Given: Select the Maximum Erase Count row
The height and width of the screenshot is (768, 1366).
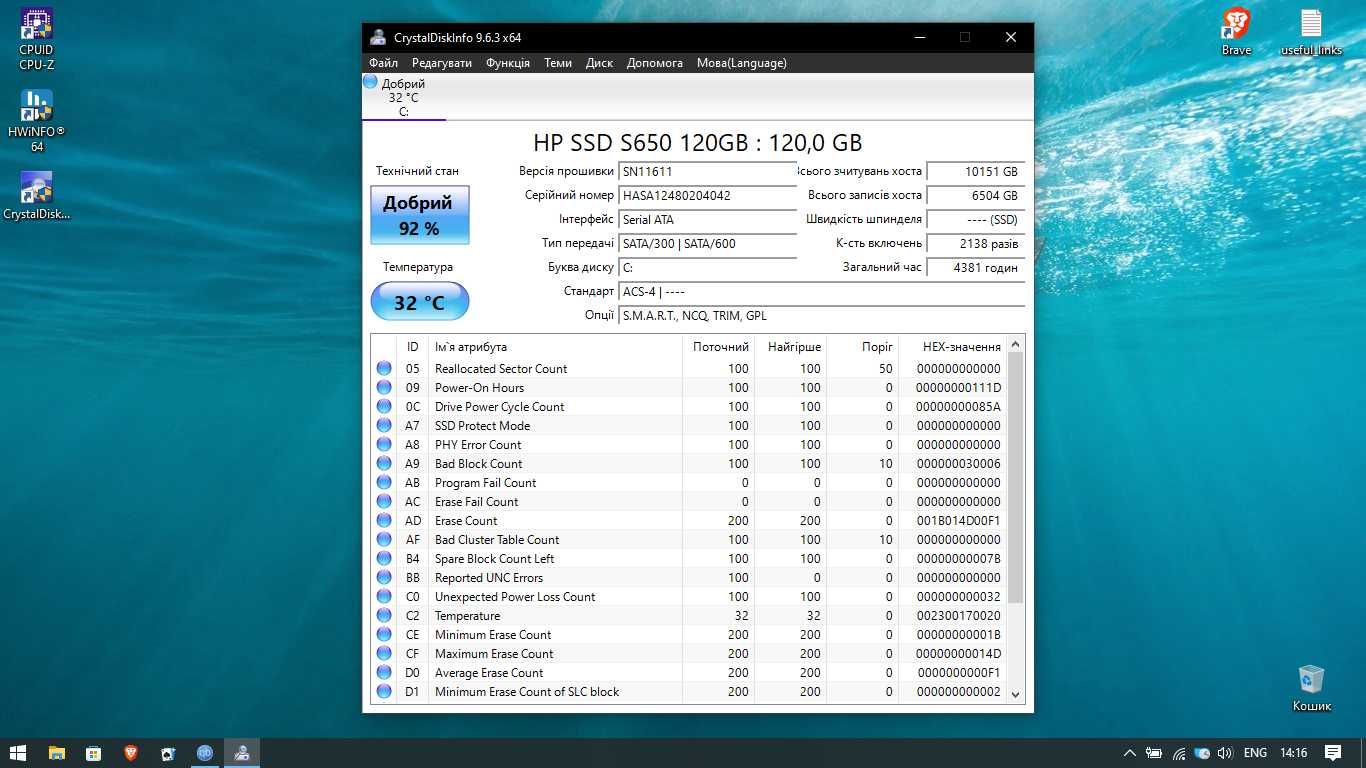Looking at the screenshot, I should point(689,653).
